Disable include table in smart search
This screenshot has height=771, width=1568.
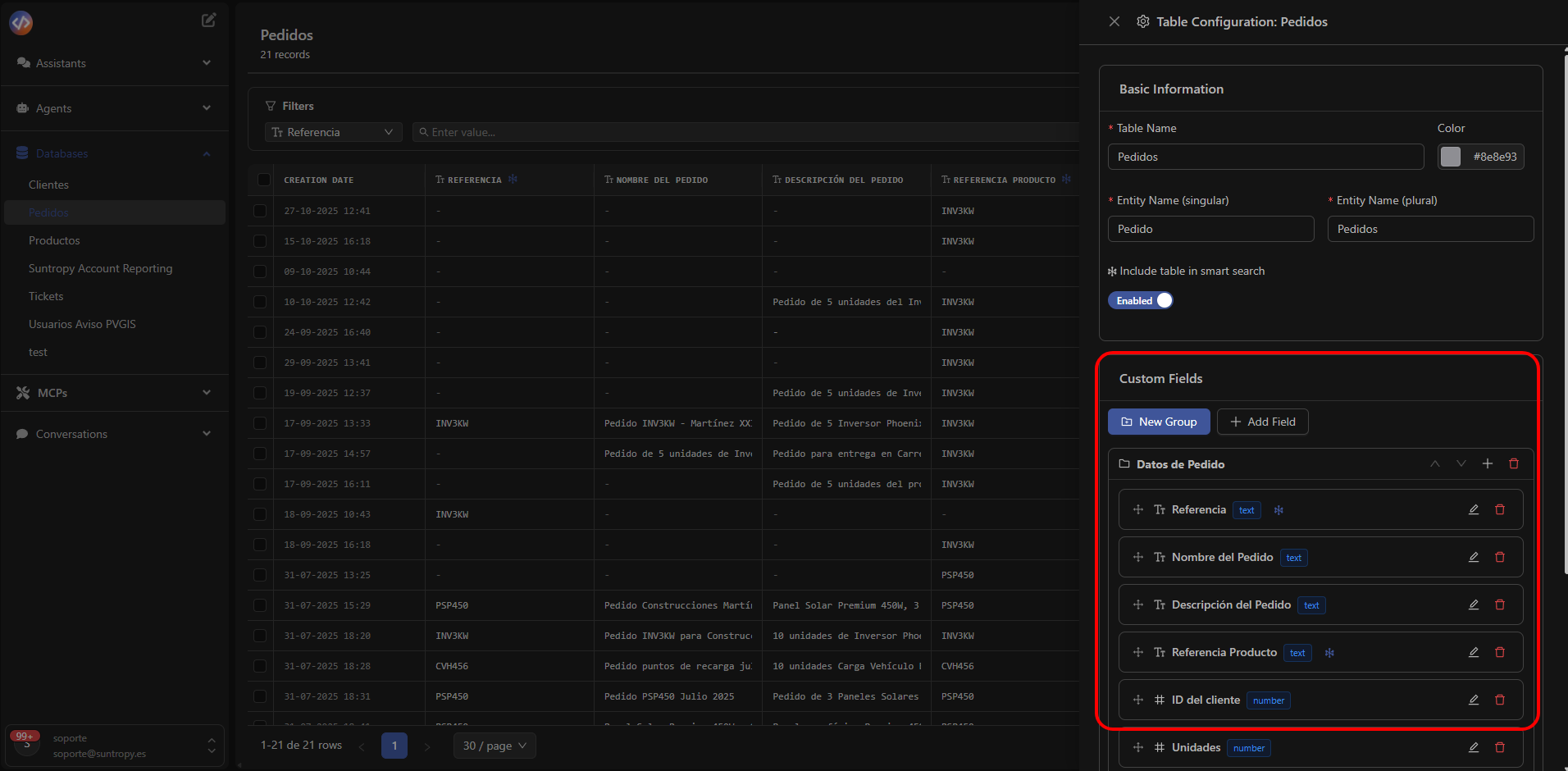(1141, 300)
